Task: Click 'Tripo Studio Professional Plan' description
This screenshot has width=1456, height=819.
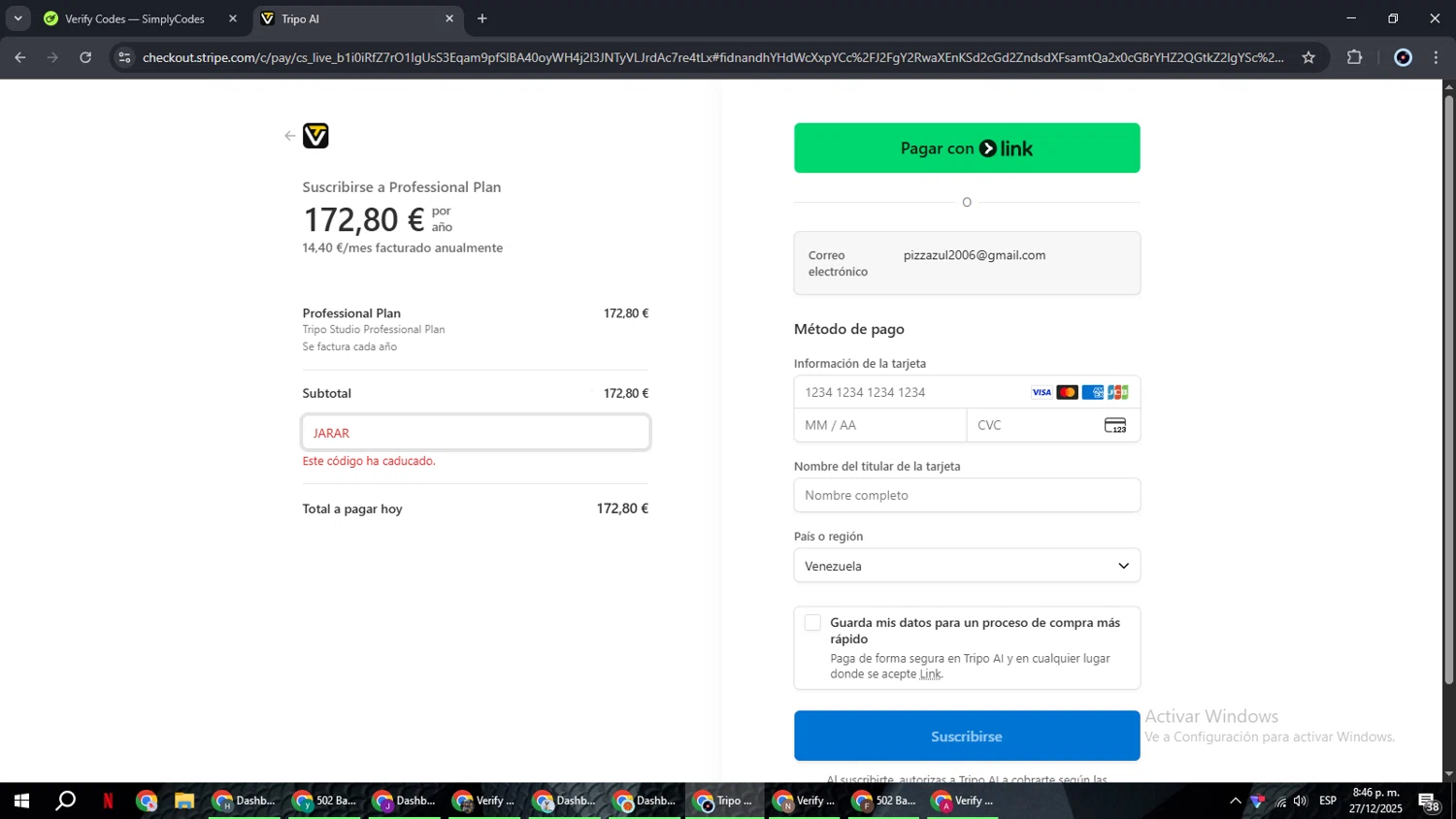Action: 374,329
